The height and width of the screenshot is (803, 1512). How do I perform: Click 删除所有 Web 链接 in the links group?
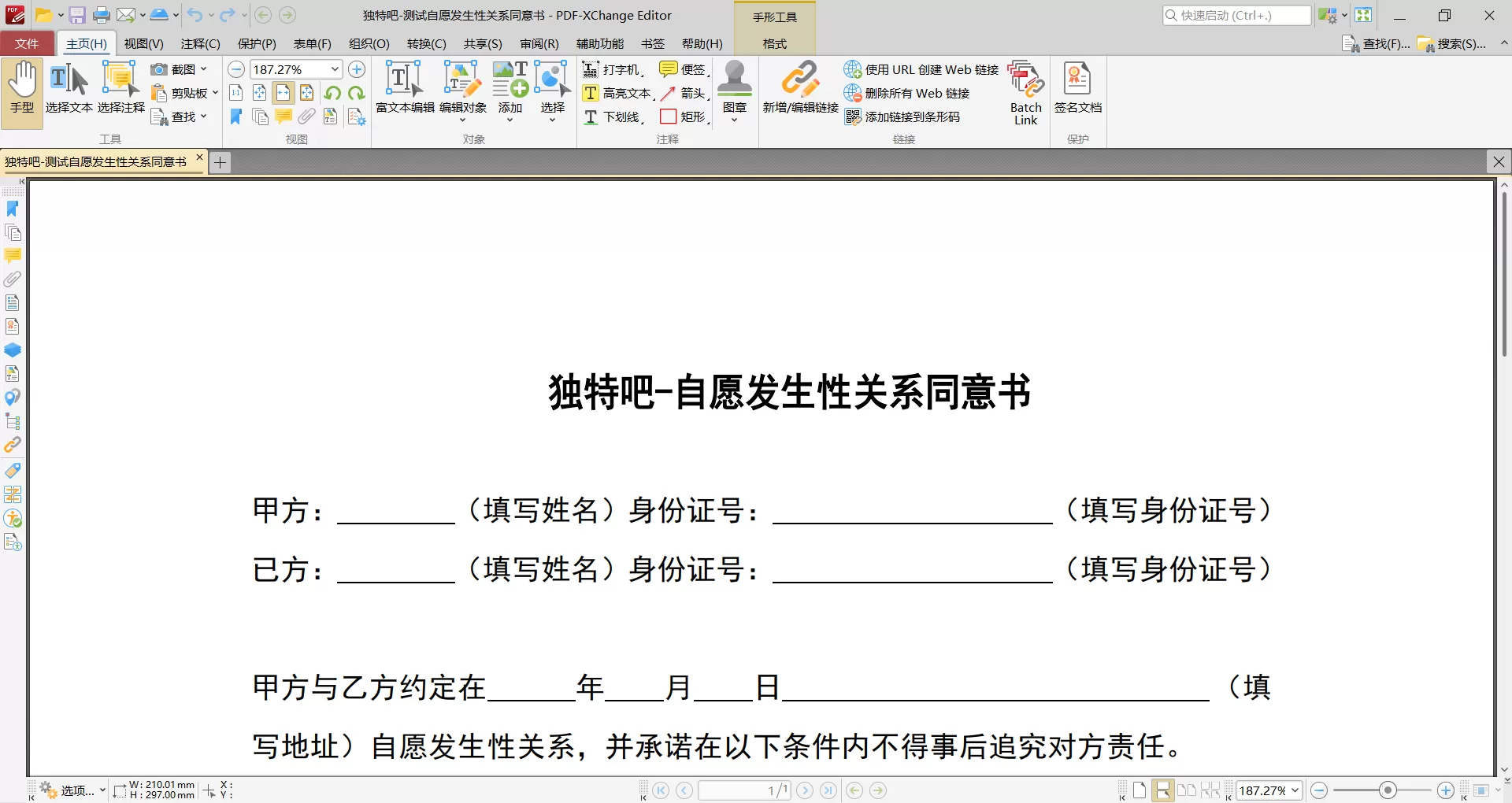coord(909,93)
